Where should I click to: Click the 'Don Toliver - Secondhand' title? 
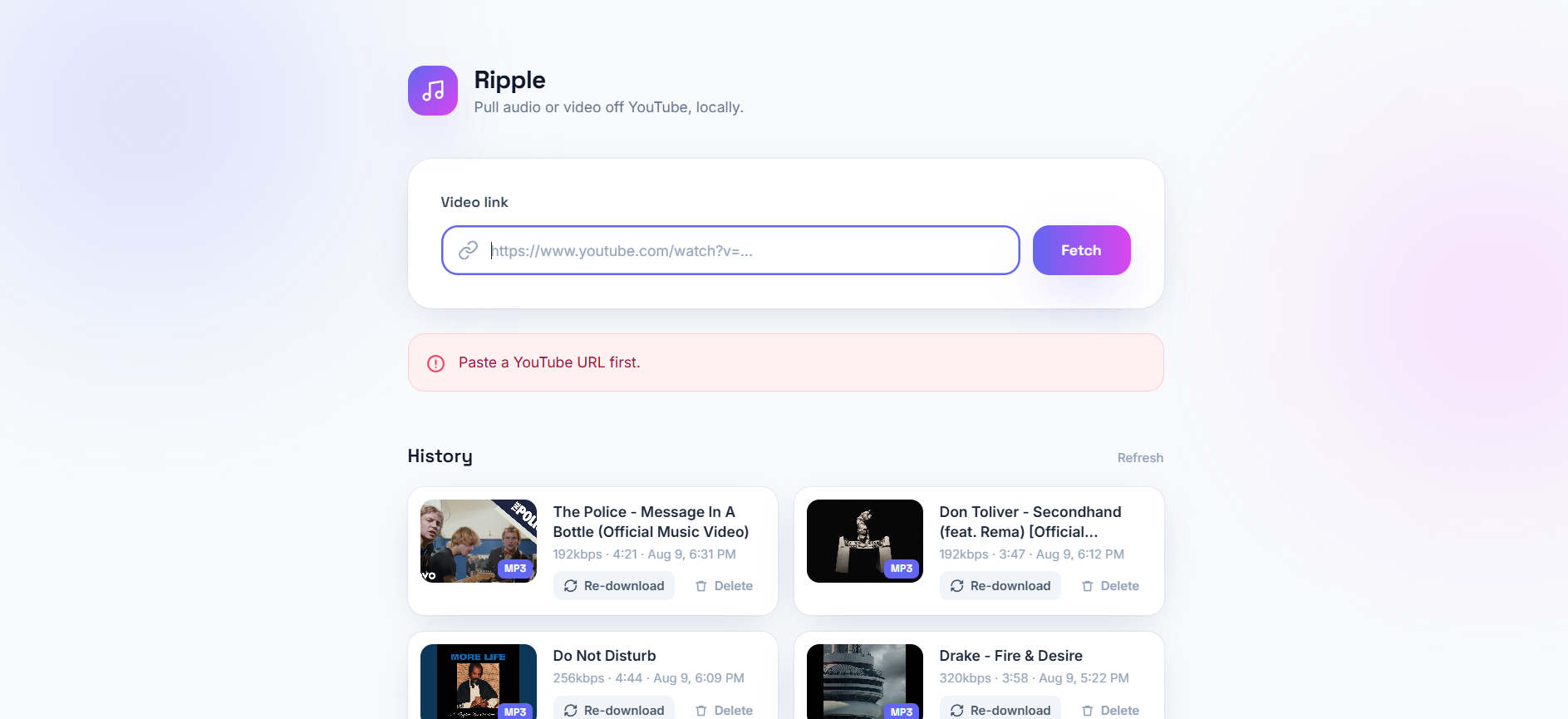[1030, 522]
